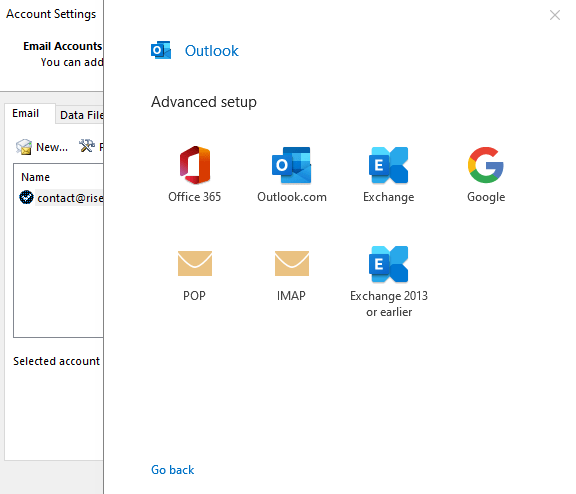Pick the Exchange account icon
The height and width of the screenshot is (494, 576).
pyautogui.click(x=389, y=165)
